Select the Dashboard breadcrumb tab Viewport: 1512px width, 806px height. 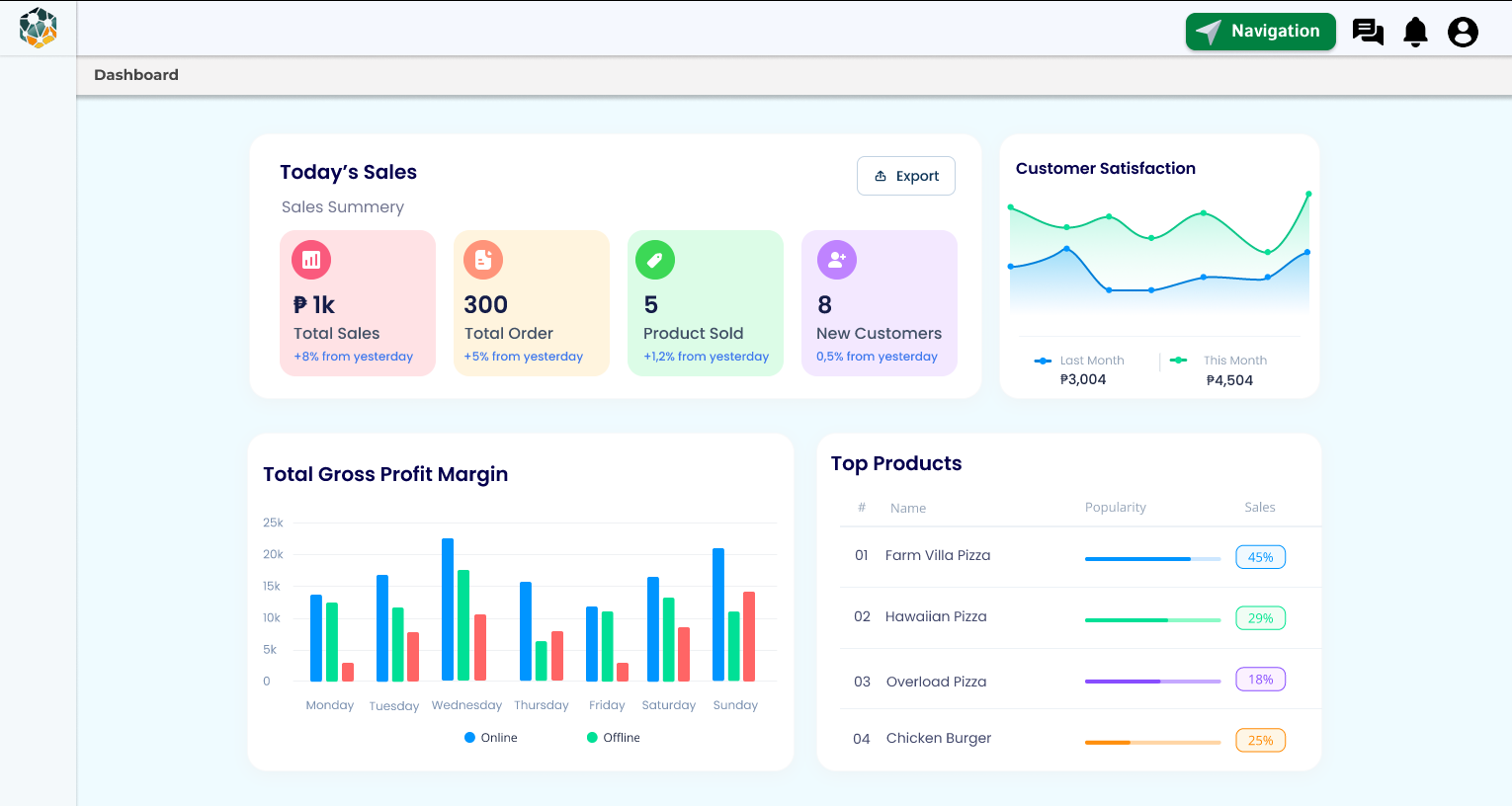point(136,75)
